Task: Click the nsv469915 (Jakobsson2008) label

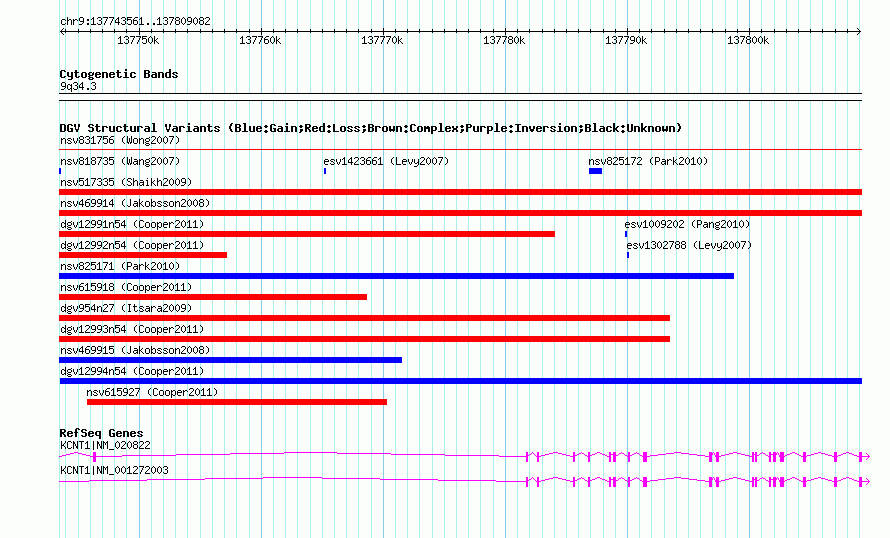Action: pyautogui.click(x=135, y=350)
